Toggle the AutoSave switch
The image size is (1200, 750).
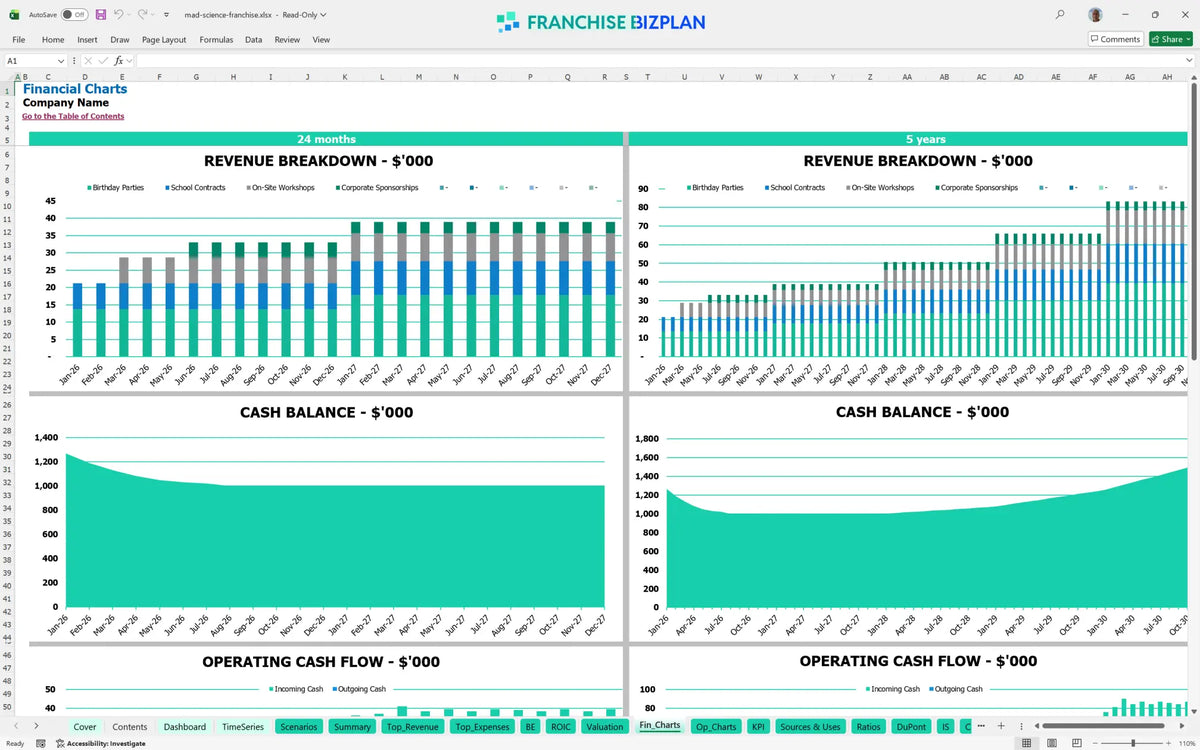pos(74,15)
